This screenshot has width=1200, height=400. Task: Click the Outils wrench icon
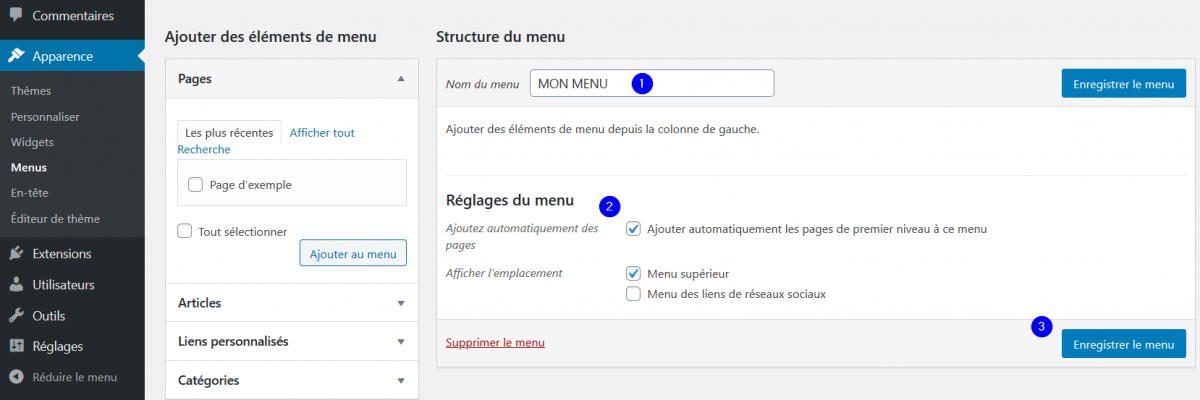(x=16, y=316)
